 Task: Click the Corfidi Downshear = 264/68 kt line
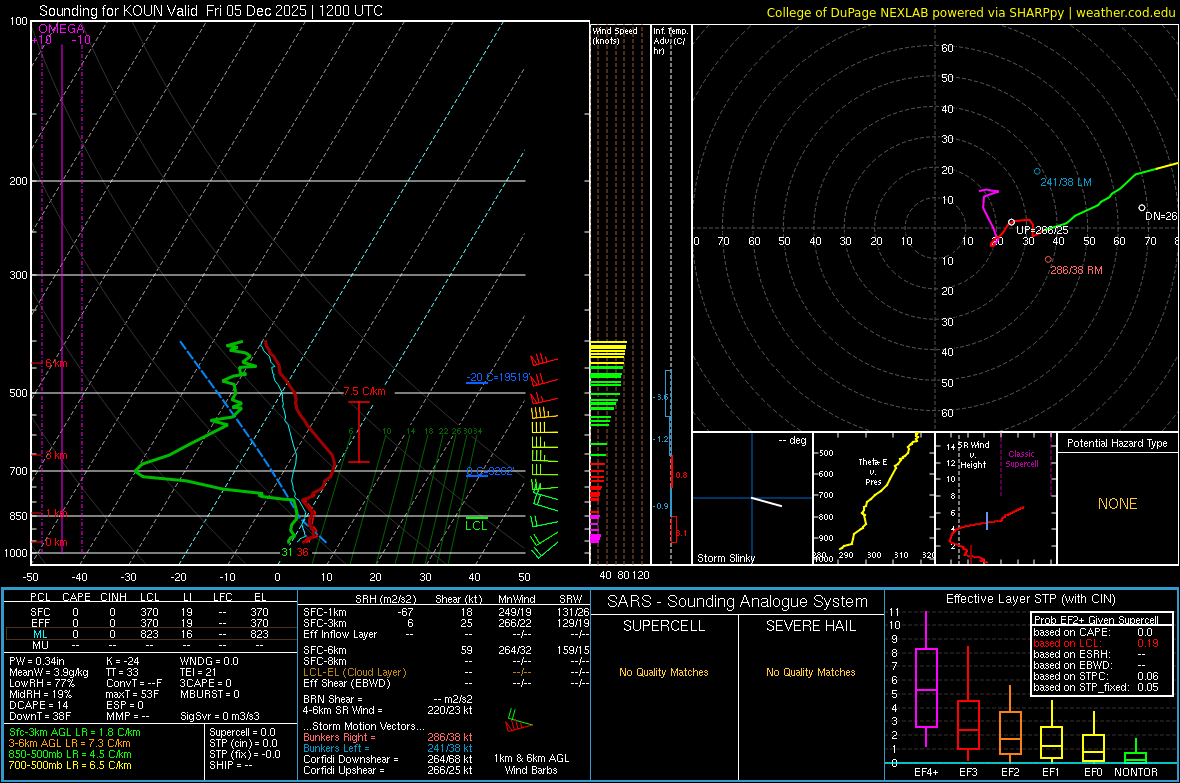coord(388,759)
